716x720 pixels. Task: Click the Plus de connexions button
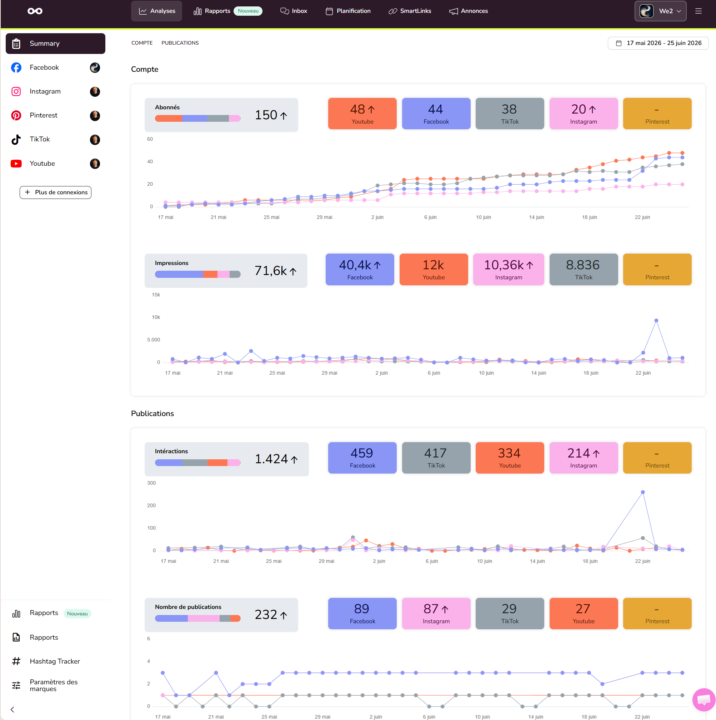point(56,192)
